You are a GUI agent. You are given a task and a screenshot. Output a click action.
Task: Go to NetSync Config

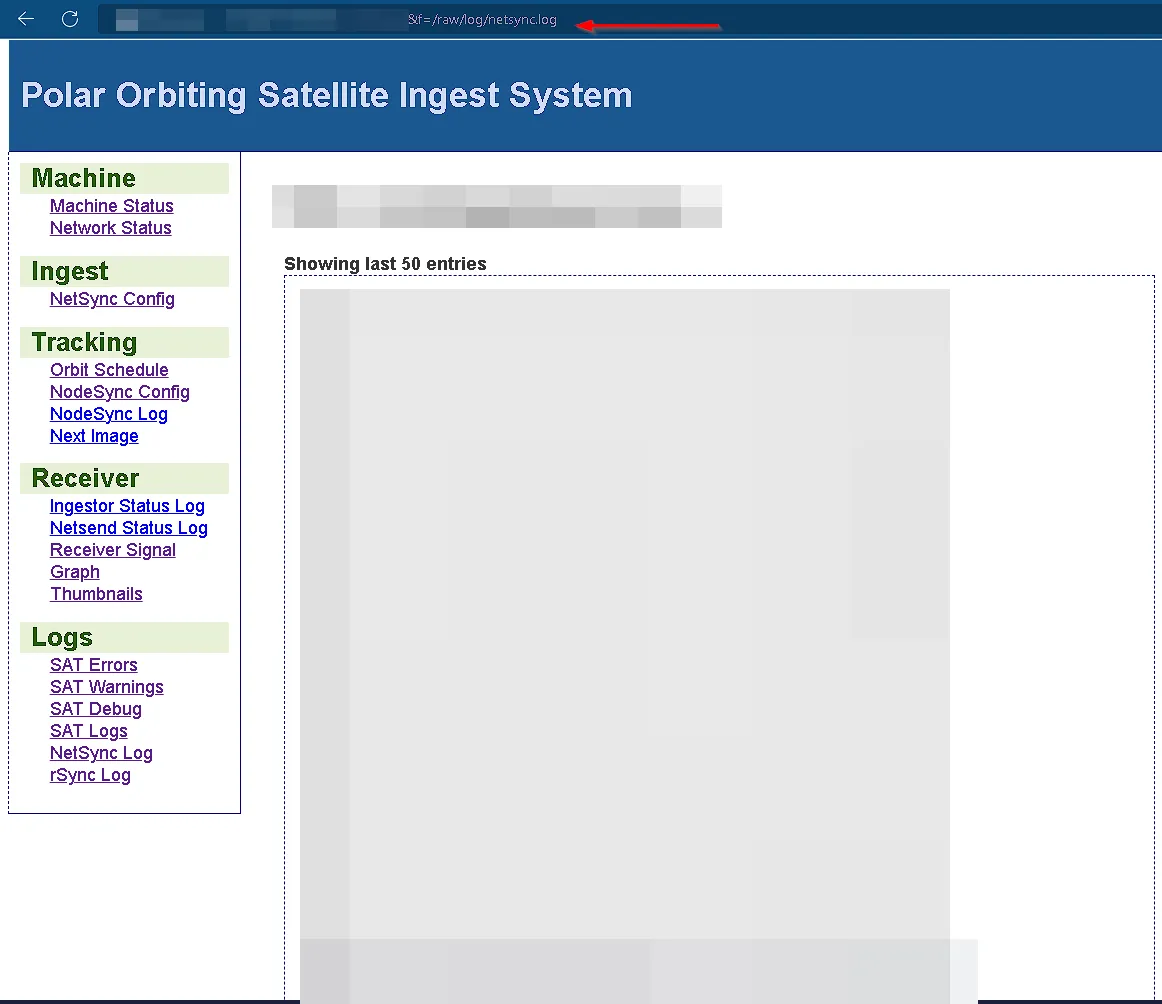click(x=112, y=299)
